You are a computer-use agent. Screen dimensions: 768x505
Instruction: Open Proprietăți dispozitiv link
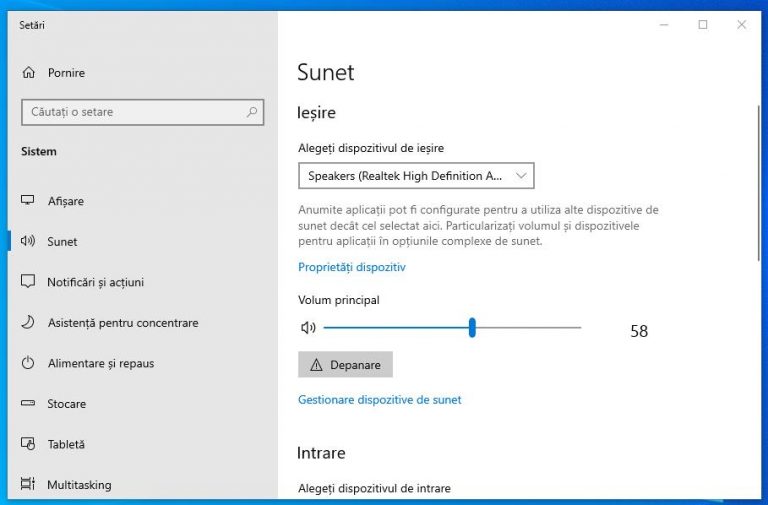click(351, 267)
